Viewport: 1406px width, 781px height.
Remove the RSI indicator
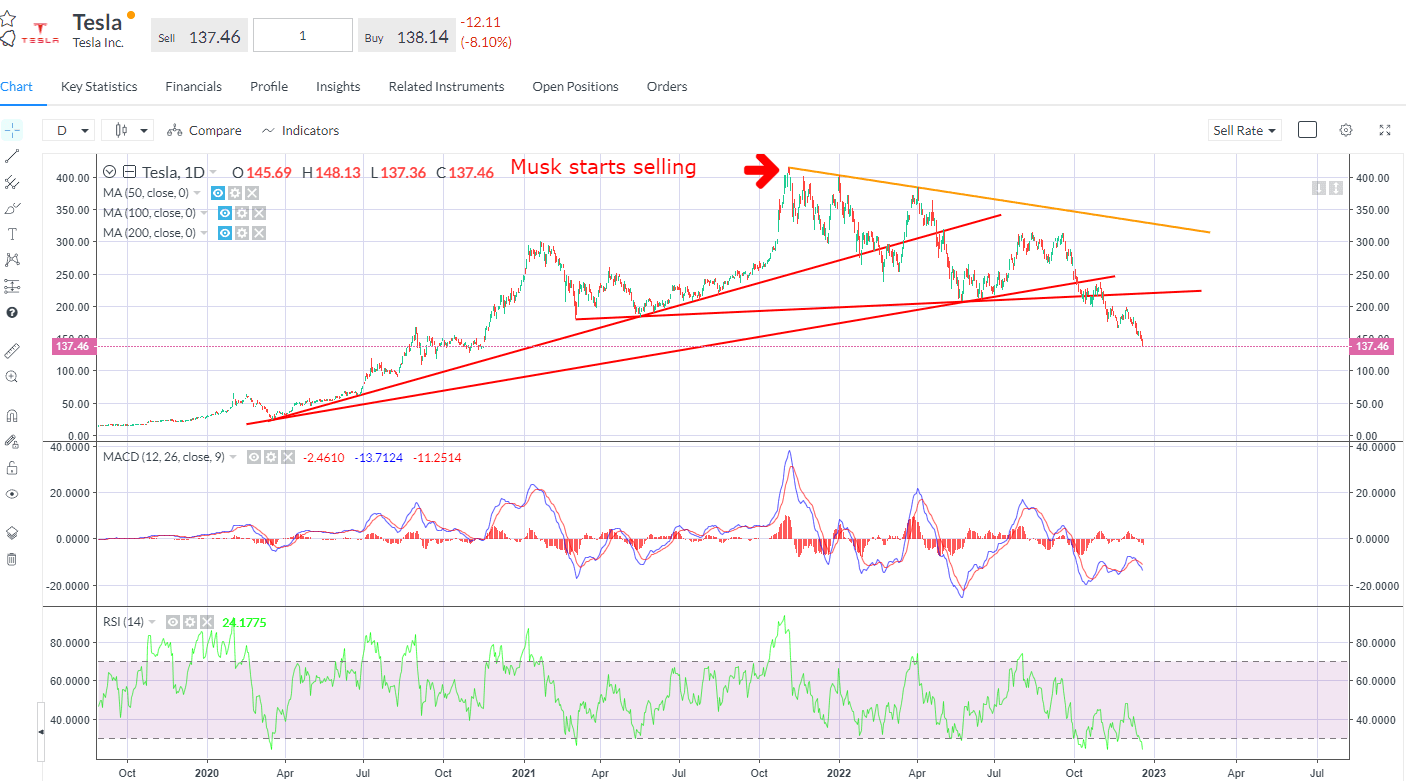(x=207, y=622)
